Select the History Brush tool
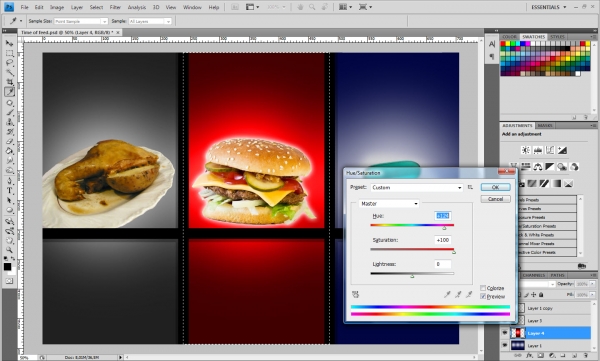 [x=9, y=132]
